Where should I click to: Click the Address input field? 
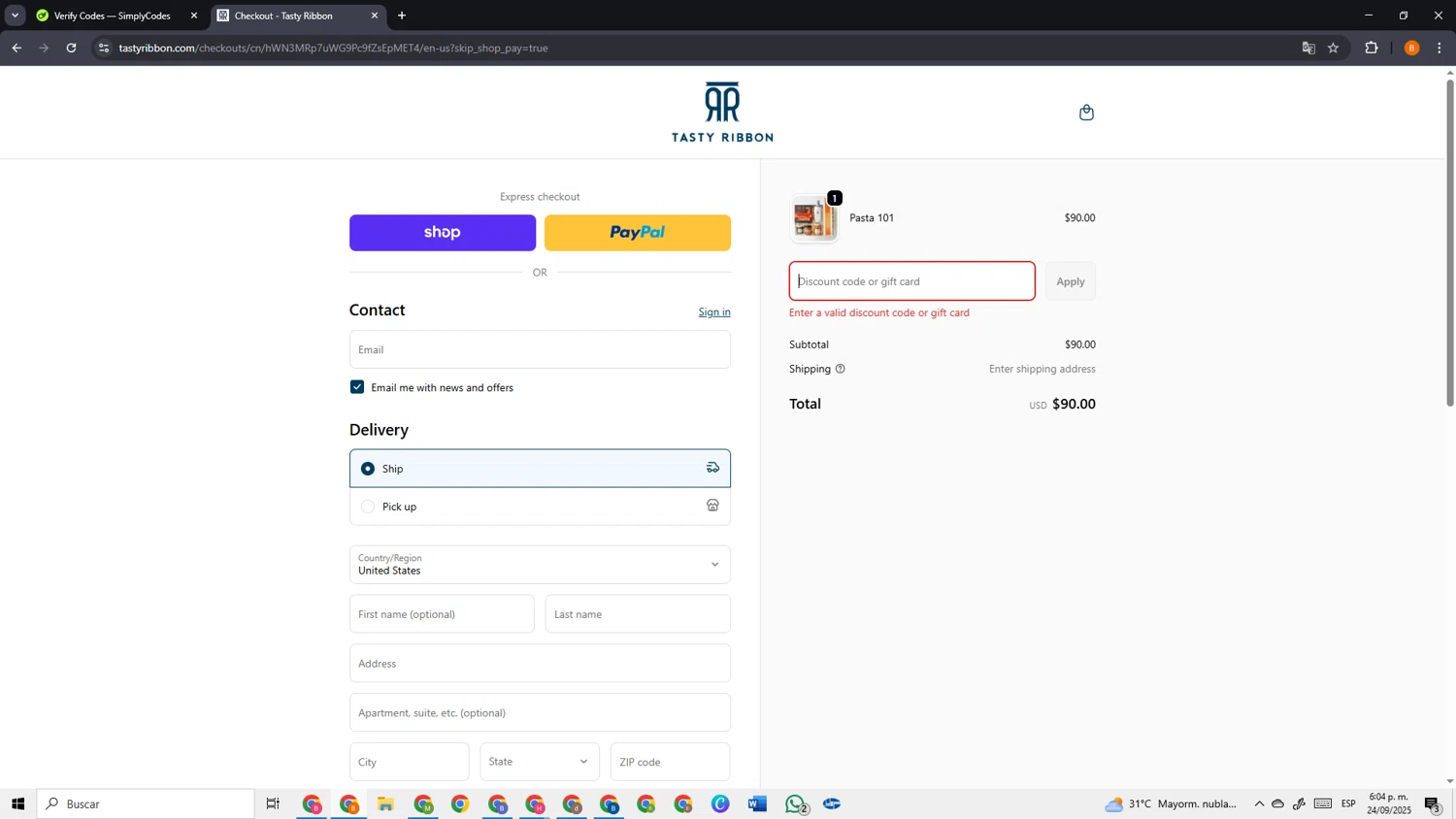540,664
